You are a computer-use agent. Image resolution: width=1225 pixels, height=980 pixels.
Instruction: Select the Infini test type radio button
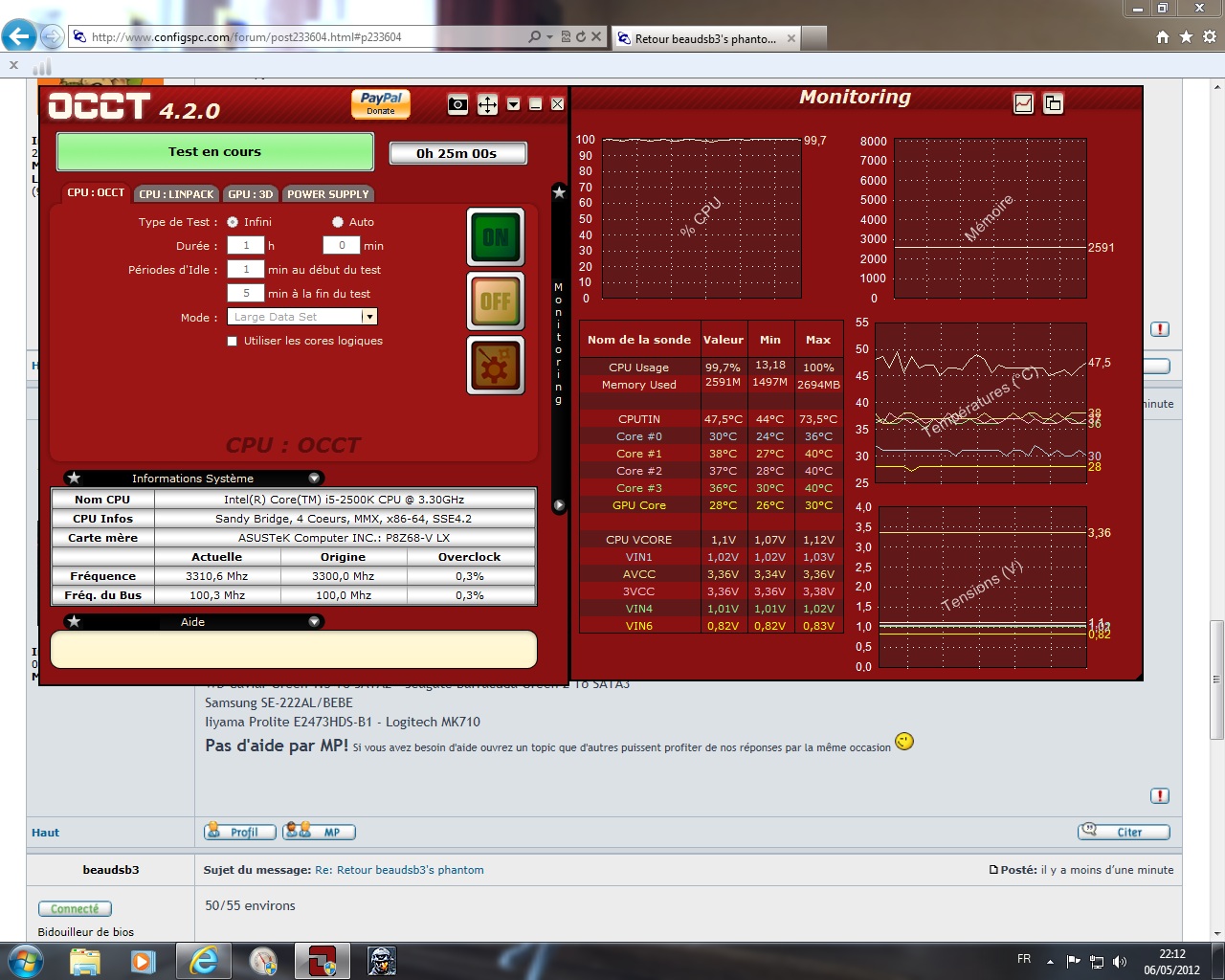[233, 222]
